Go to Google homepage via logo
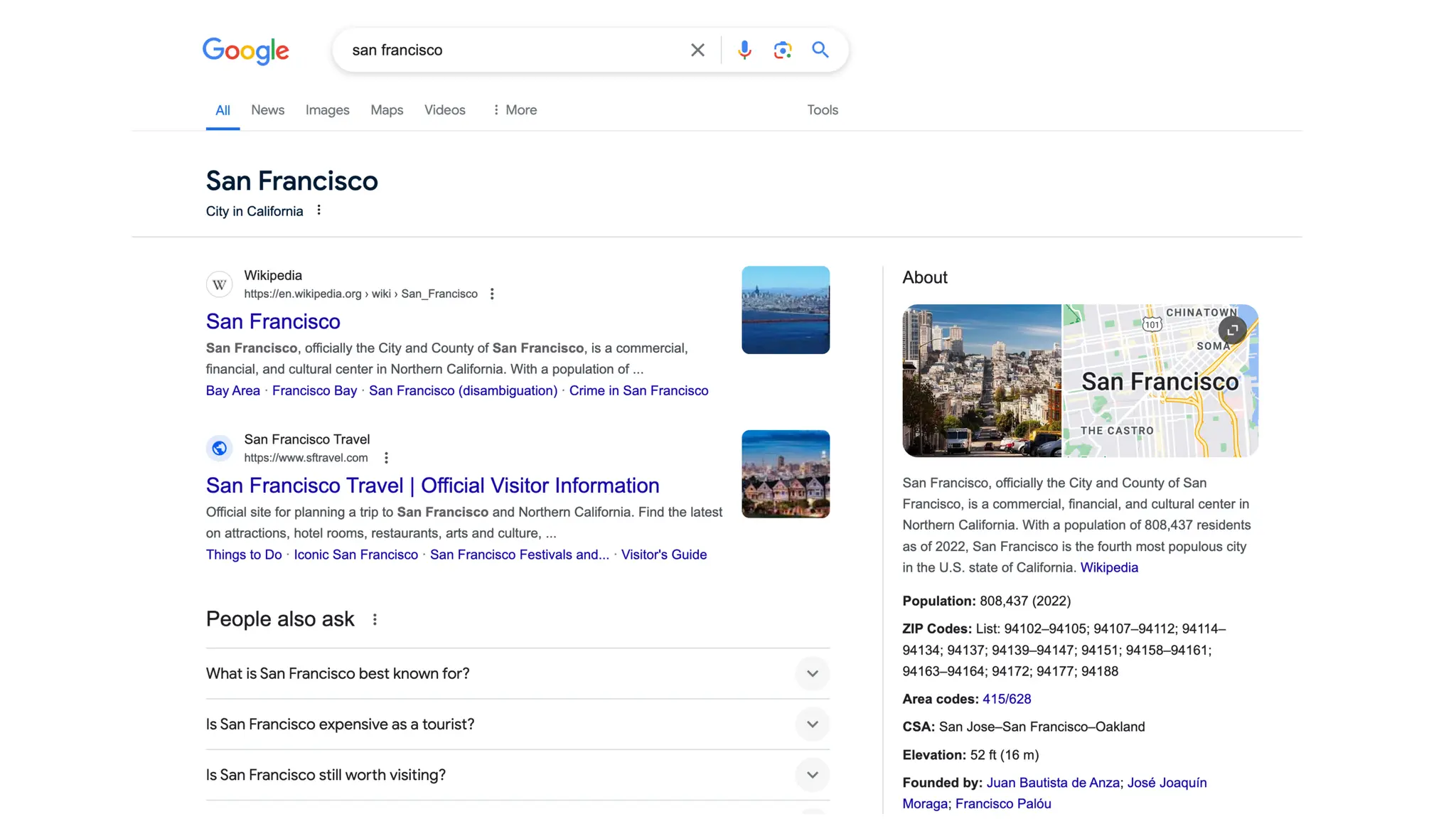This screenshot has height=819, width=1456. pos(245,50)
